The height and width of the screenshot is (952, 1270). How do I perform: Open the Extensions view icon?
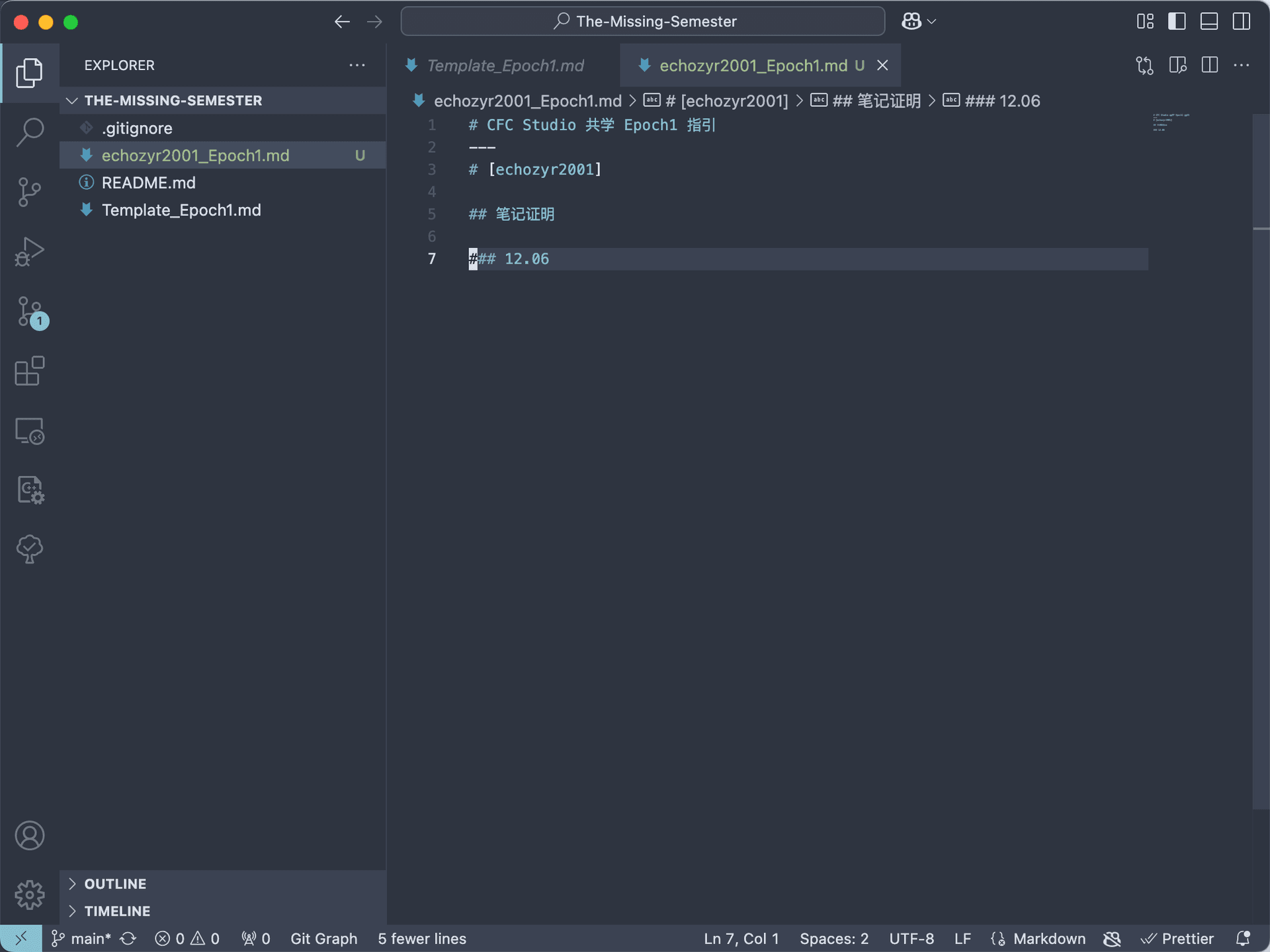click(x=30, y=371)
